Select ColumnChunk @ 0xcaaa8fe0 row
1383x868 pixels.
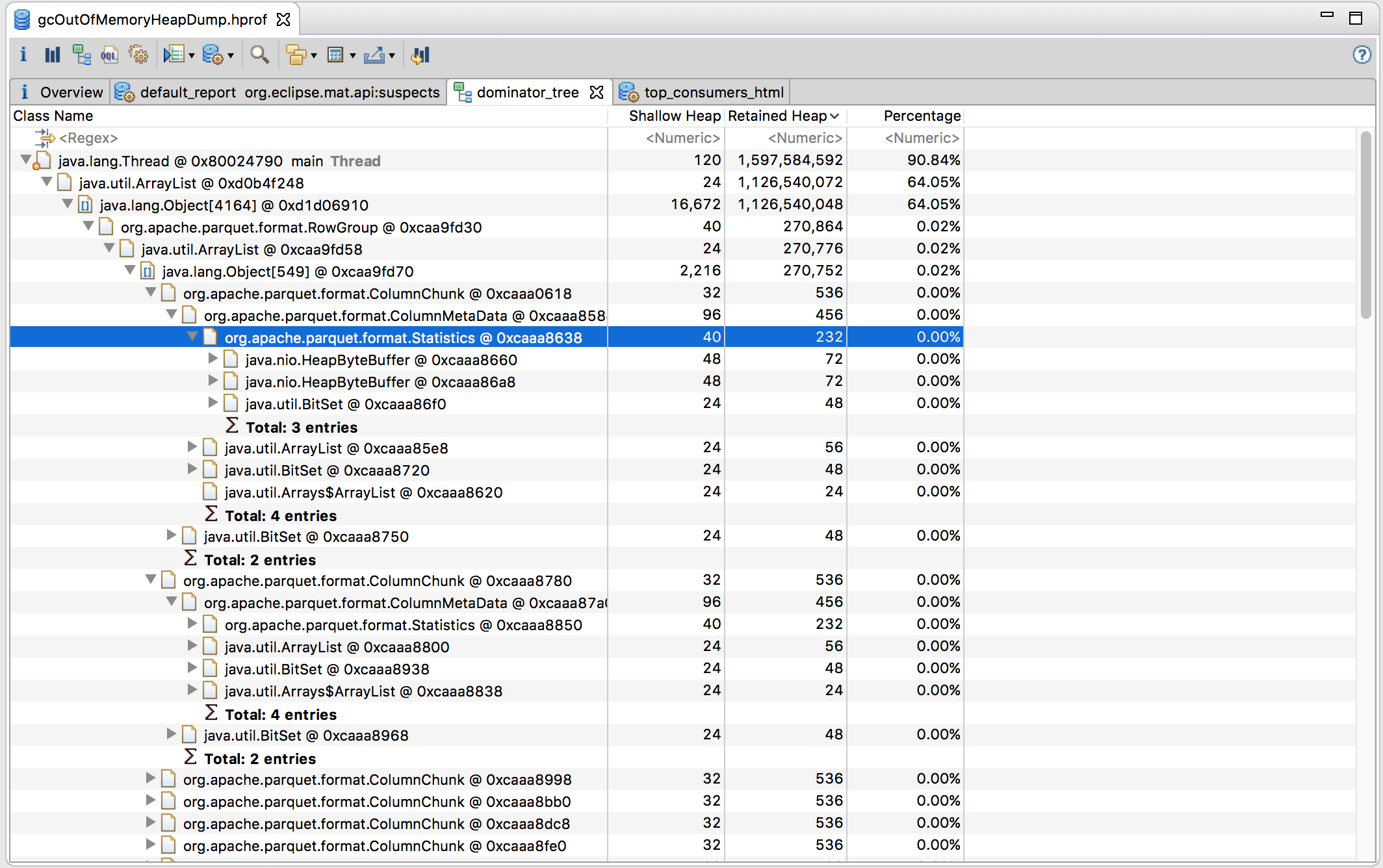click(486, 845)
